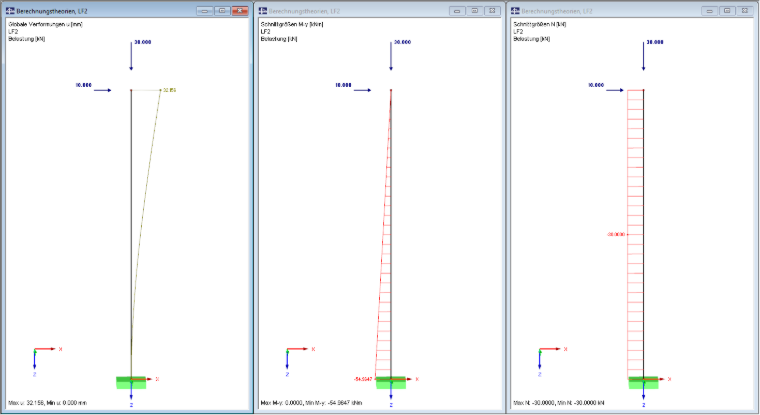Click the X-Z axis indicator in left window
The width and height of the screenshot is (760, 415).
point(47,361)
